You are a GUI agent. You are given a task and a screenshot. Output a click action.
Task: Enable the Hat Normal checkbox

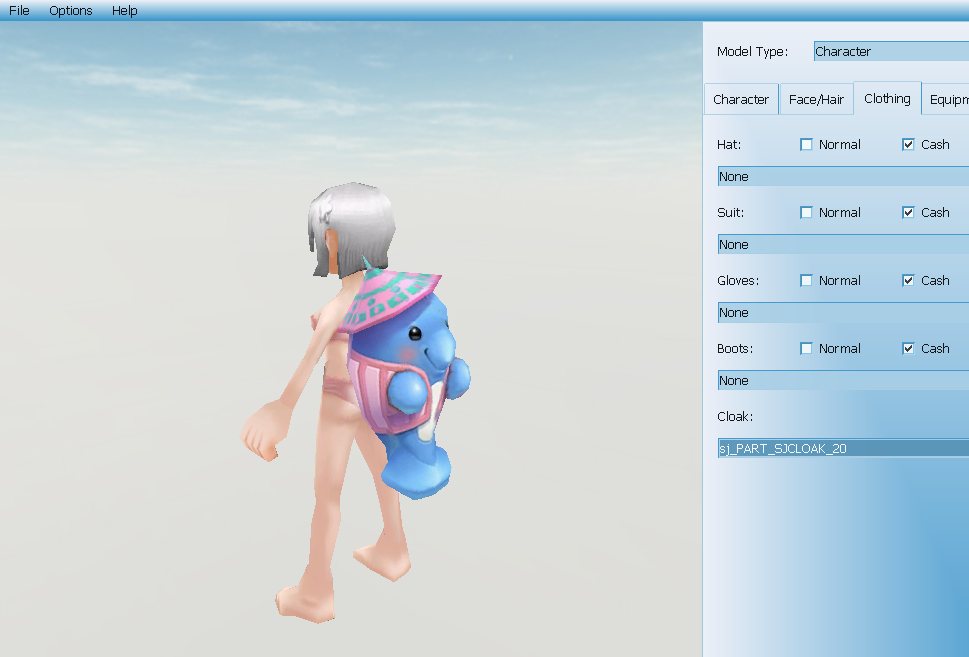pyautogui.click(x=807, y=145)
